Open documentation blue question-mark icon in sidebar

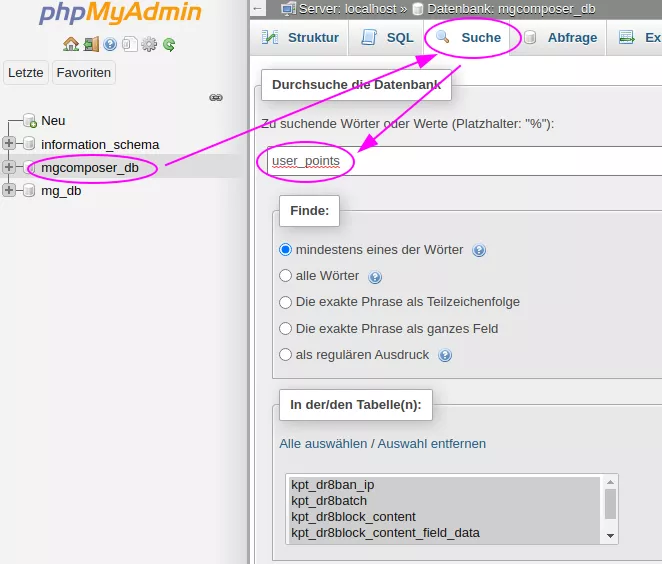coord(110,44)
